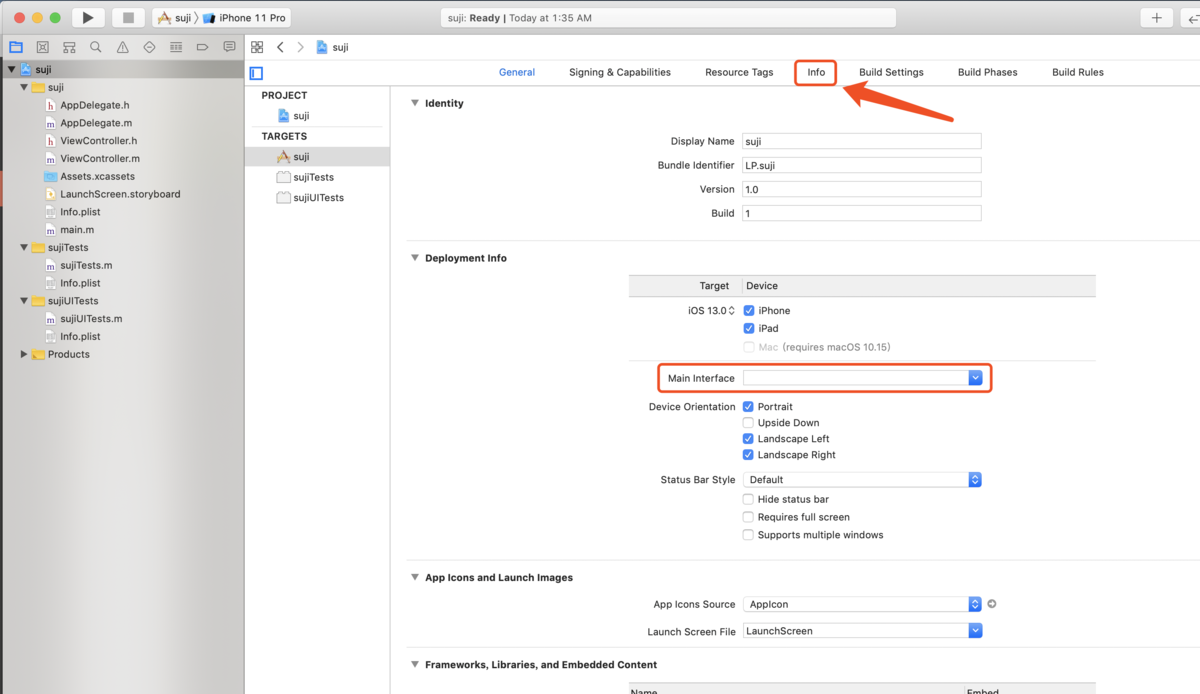1200x694 pixels.
Task: Uncheck the iPad device checkbox
Action: pyautogui.click(x=749, y=329)
